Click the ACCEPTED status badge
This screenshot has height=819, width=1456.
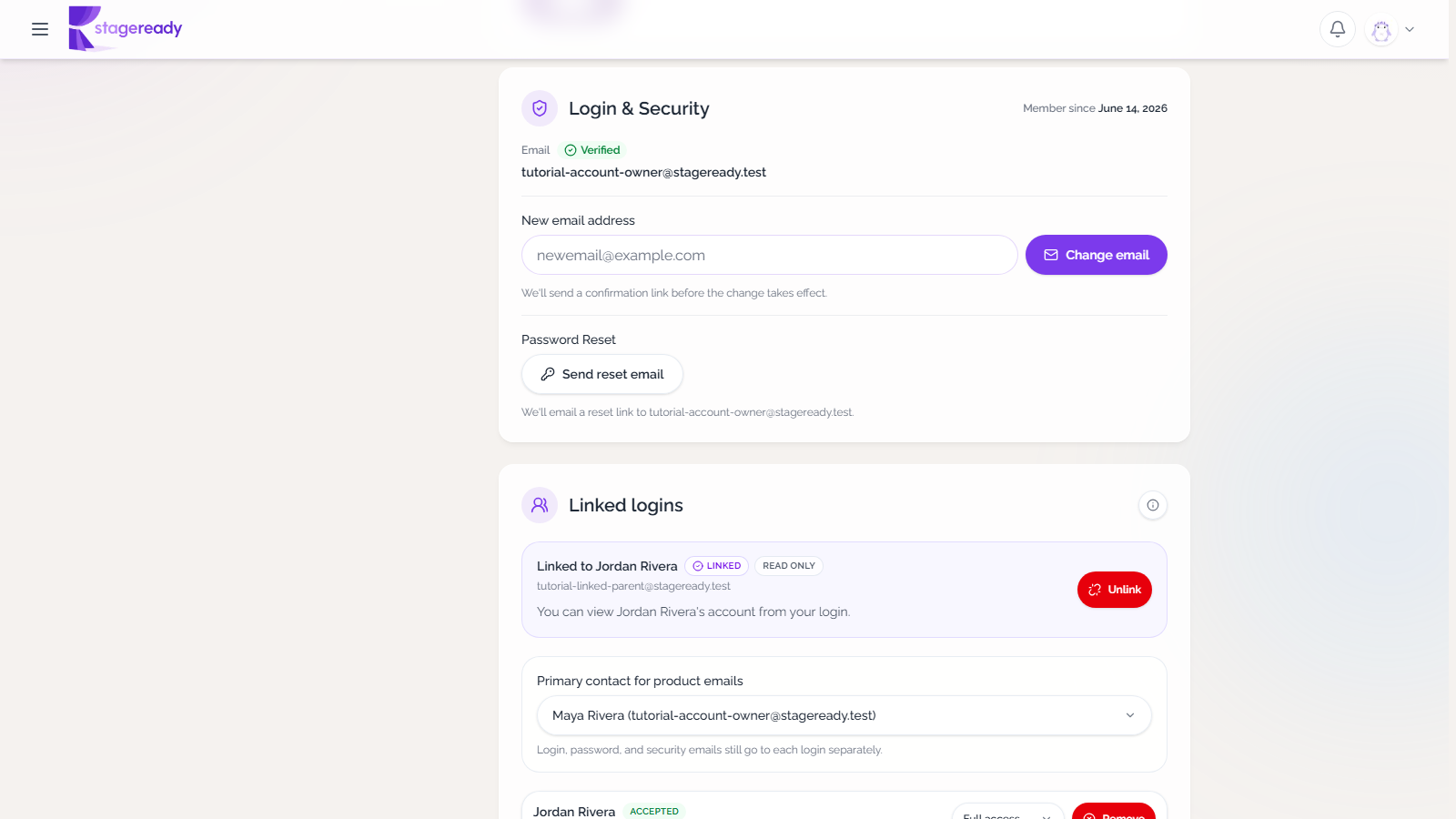click(654, 812)
